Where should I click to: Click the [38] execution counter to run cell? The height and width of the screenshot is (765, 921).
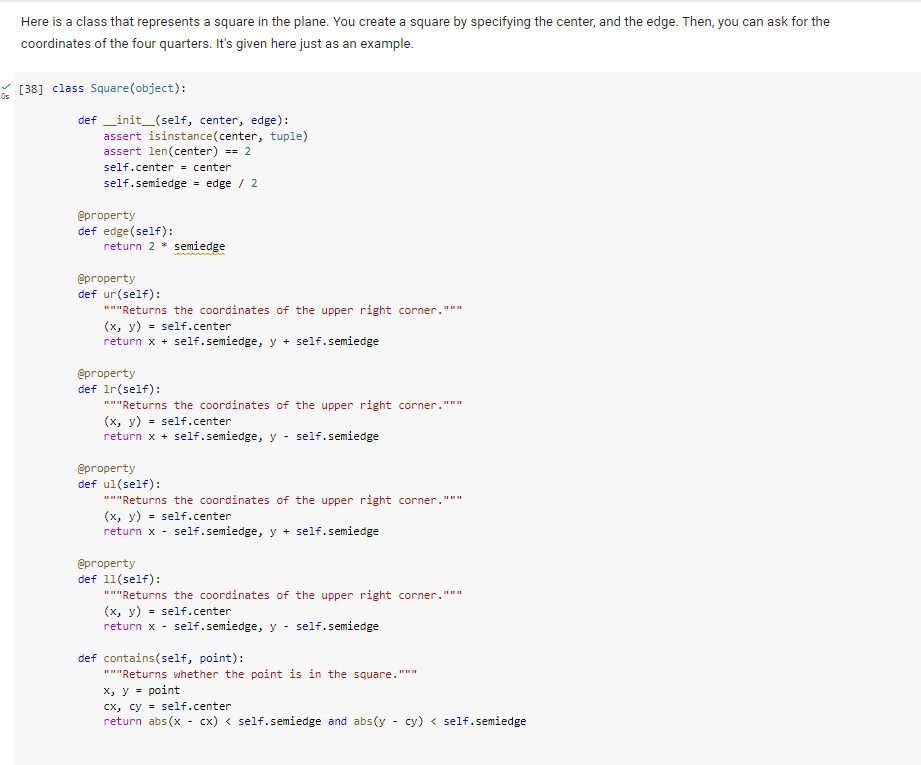(x=30, y=88)
